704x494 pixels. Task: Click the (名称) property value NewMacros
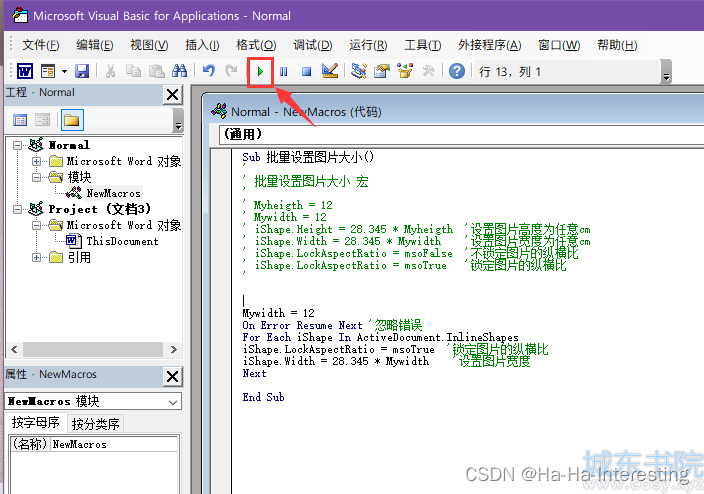coord(114,444)
